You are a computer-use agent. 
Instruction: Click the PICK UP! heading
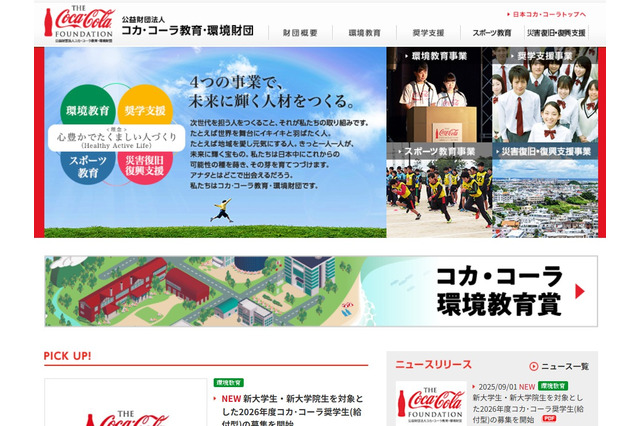67,356
